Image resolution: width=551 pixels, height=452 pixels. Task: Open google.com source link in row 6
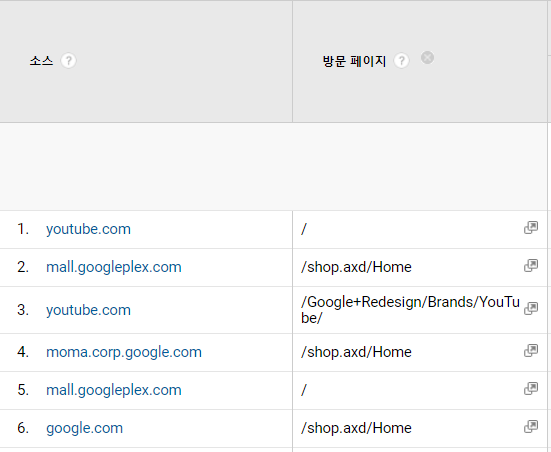point(85,428)
